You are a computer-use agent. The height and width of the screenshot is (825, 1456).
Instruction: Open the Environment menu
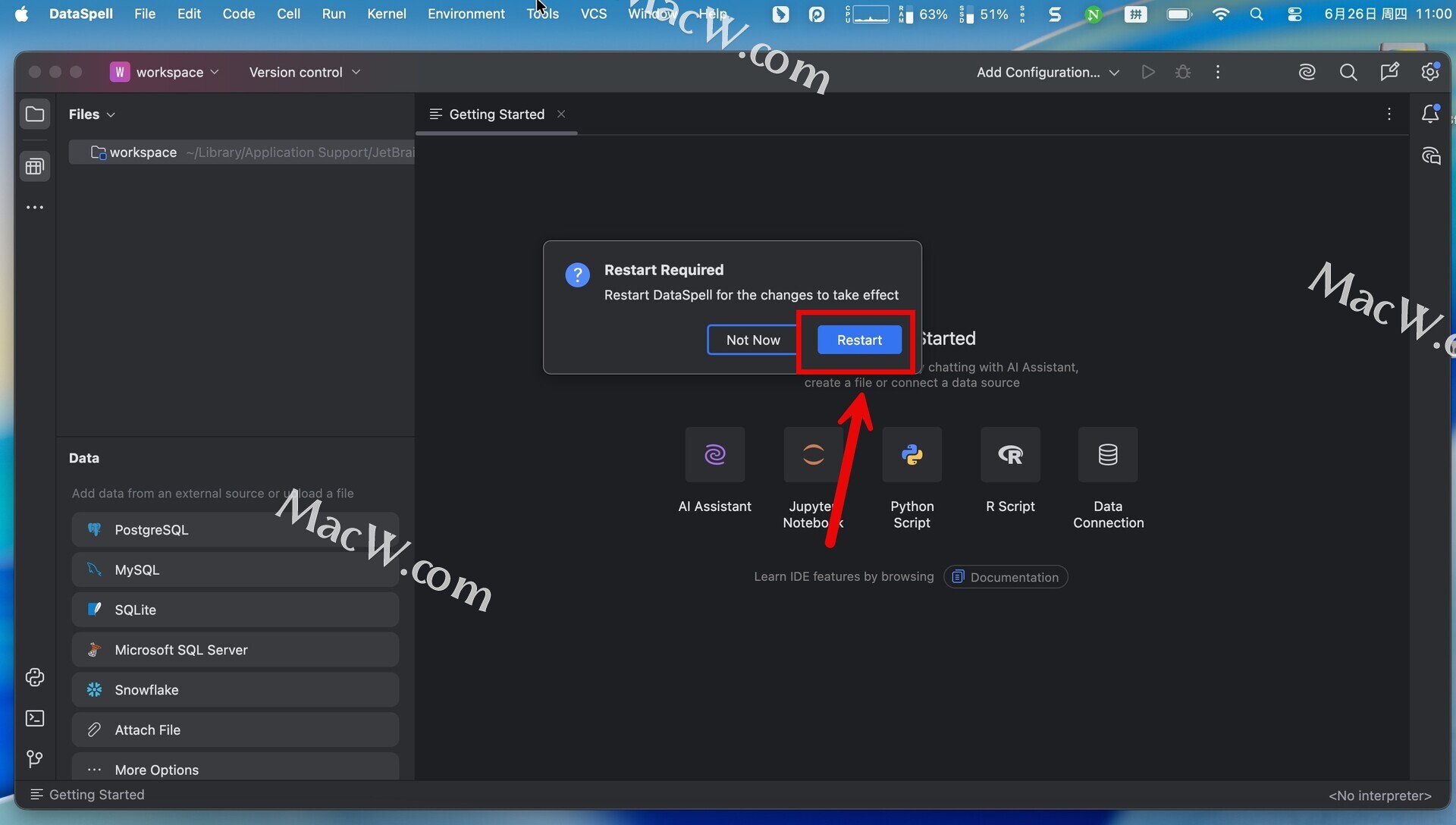(x=466, y=14)
